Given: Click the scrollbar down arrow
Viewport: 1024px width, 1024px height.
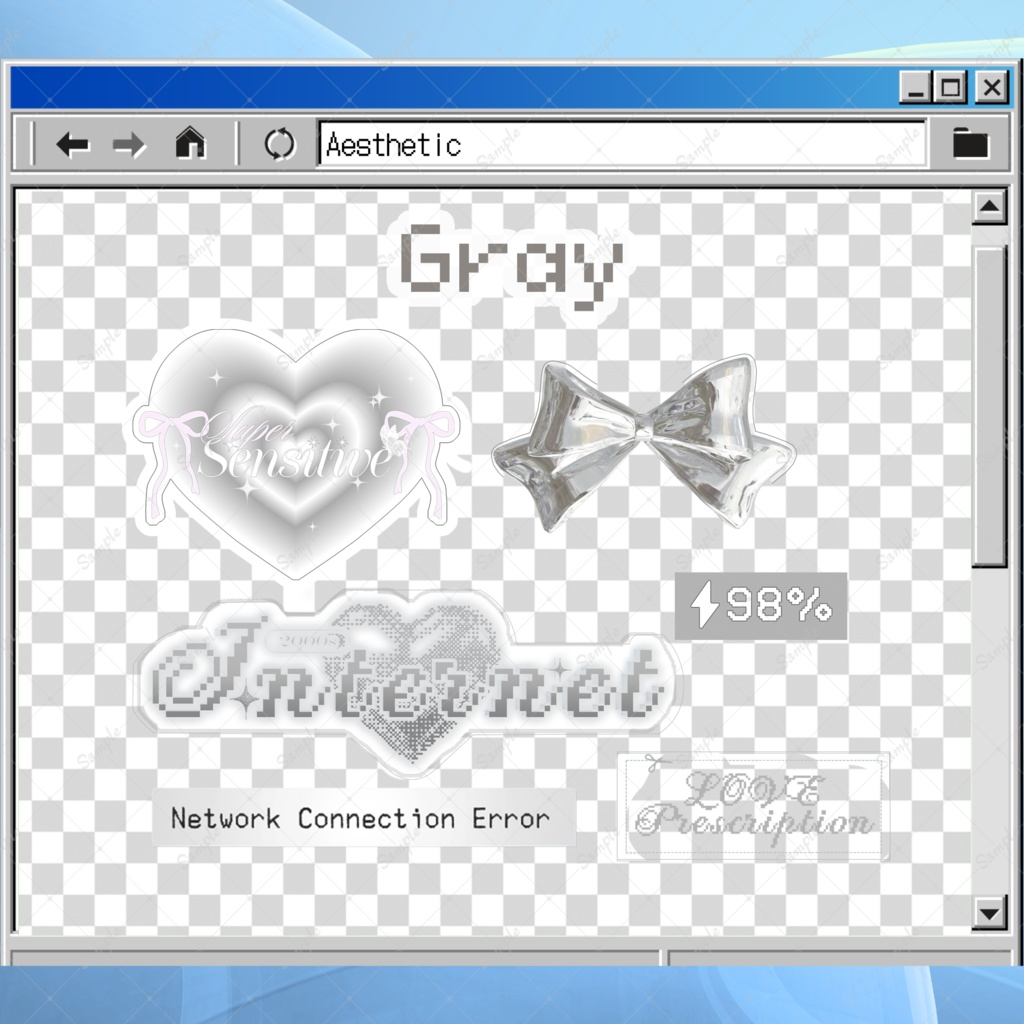Looking at the screenshot, I should 989,912.
